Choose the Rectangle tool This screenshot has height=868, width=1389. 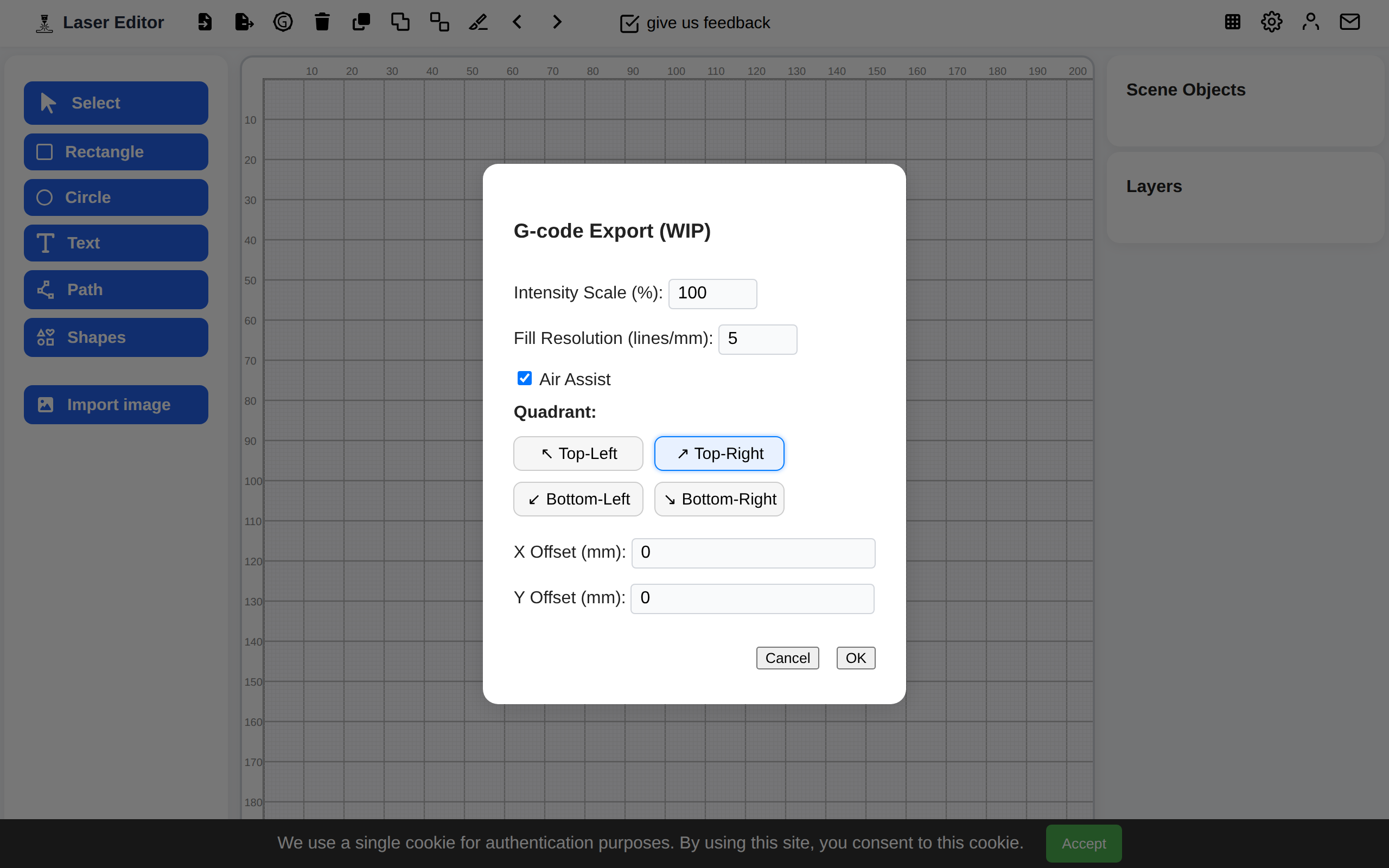point(116,152)
